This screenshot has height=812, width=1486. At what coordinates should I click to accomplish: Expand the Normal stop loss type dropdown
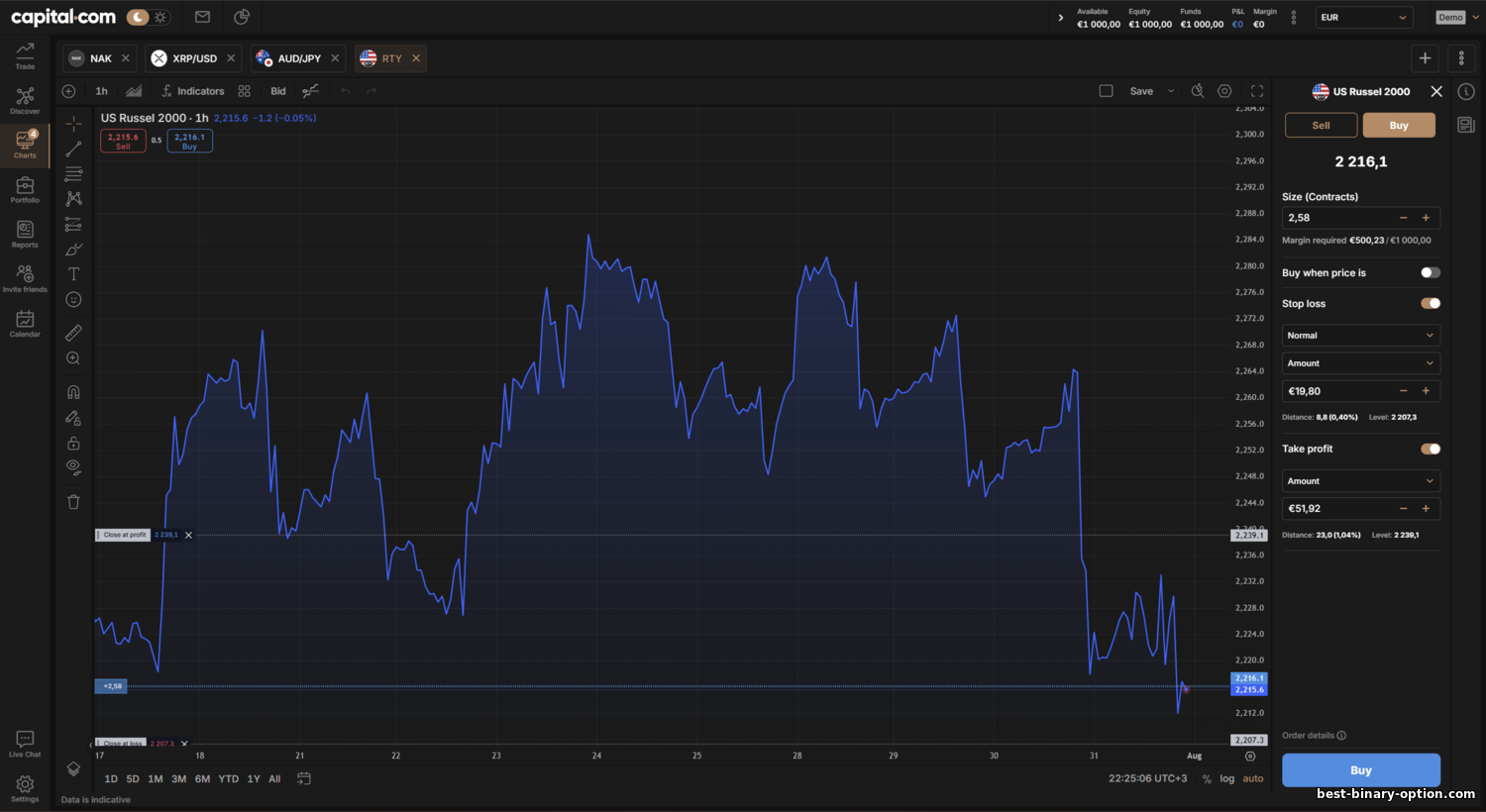pos(1360,336)
